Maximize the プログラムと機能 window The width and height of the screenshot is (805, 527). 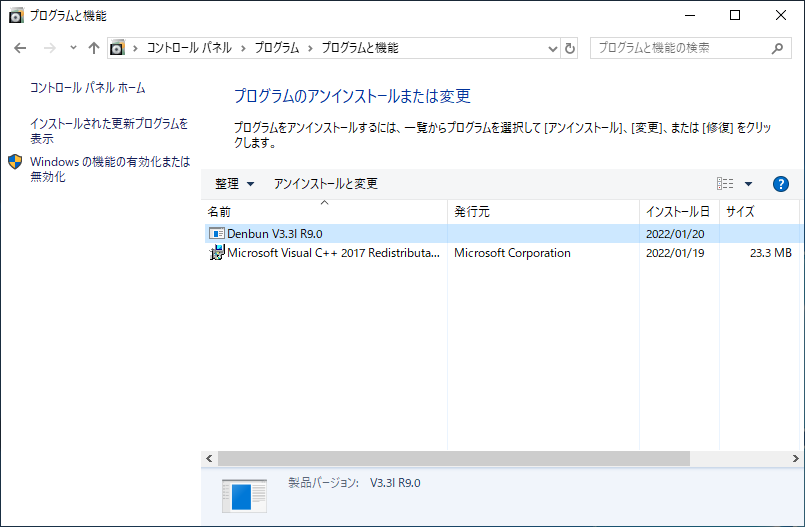(735, 15)
